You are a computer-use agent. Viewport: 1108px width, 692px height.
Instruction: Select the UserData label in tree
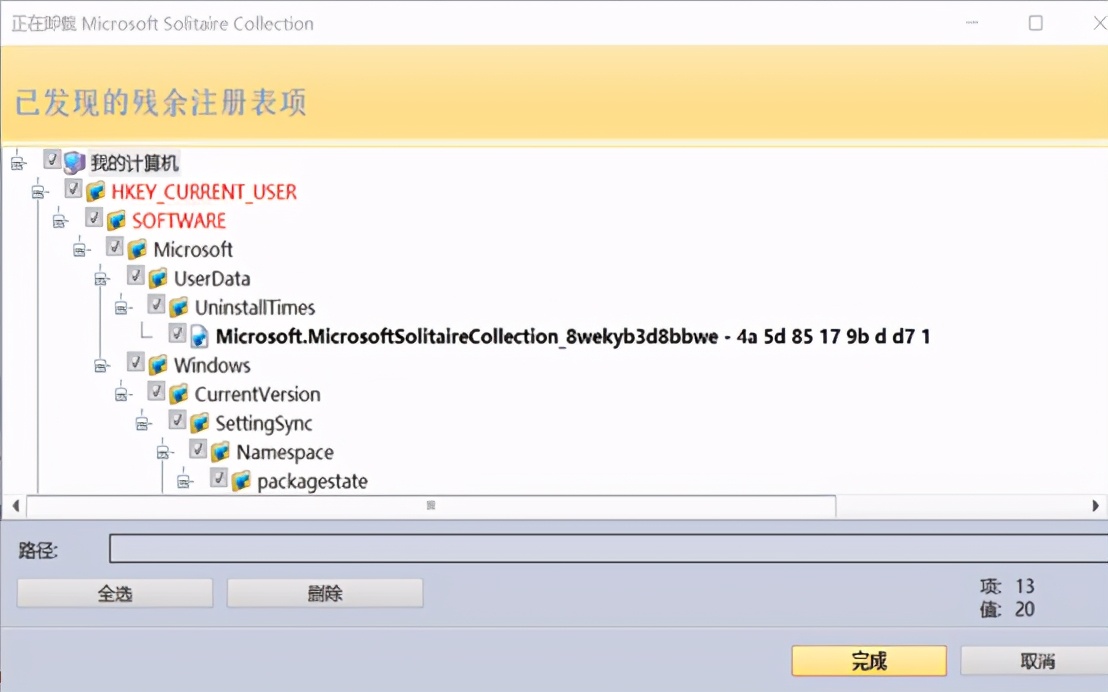point(212,279)
